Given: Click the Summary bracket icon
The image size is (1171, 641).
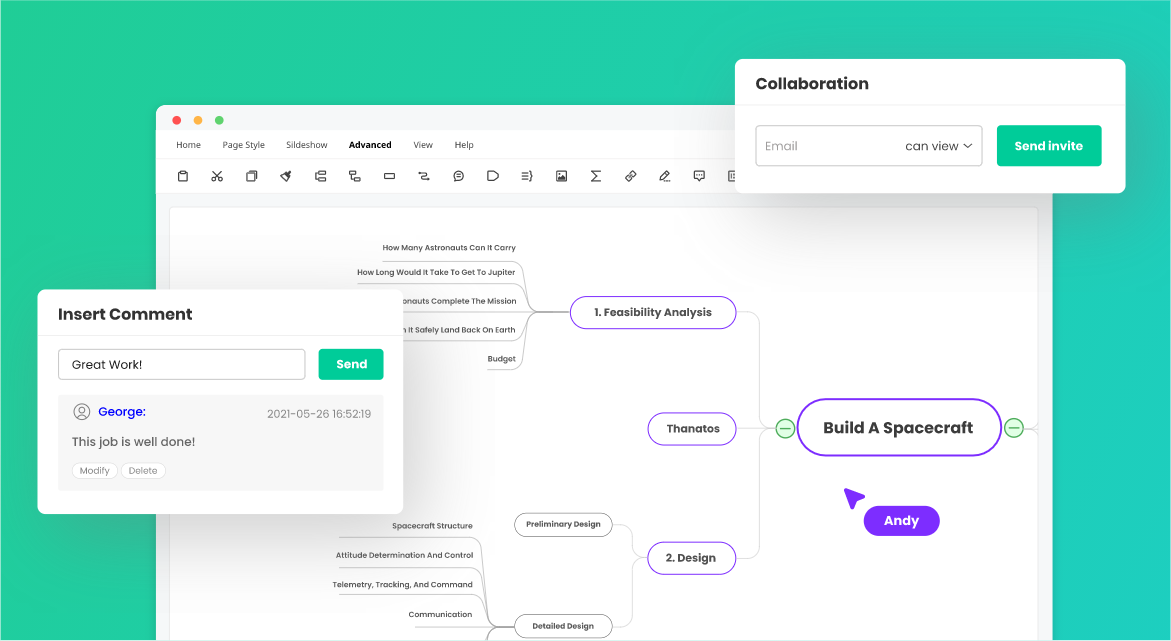Looking at the screenshot, I should (x=527, y=176).
